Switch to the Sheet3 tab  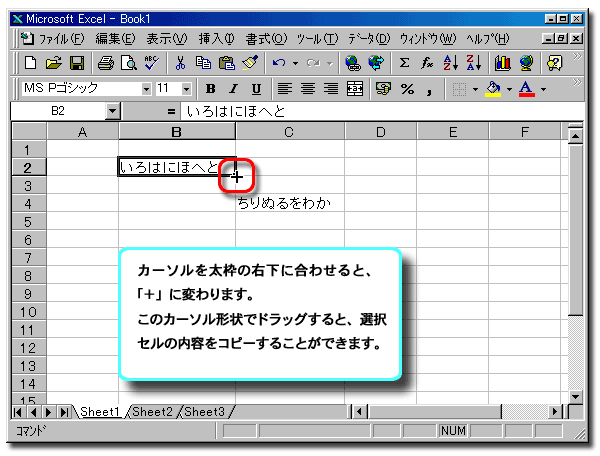pos(204,412)
